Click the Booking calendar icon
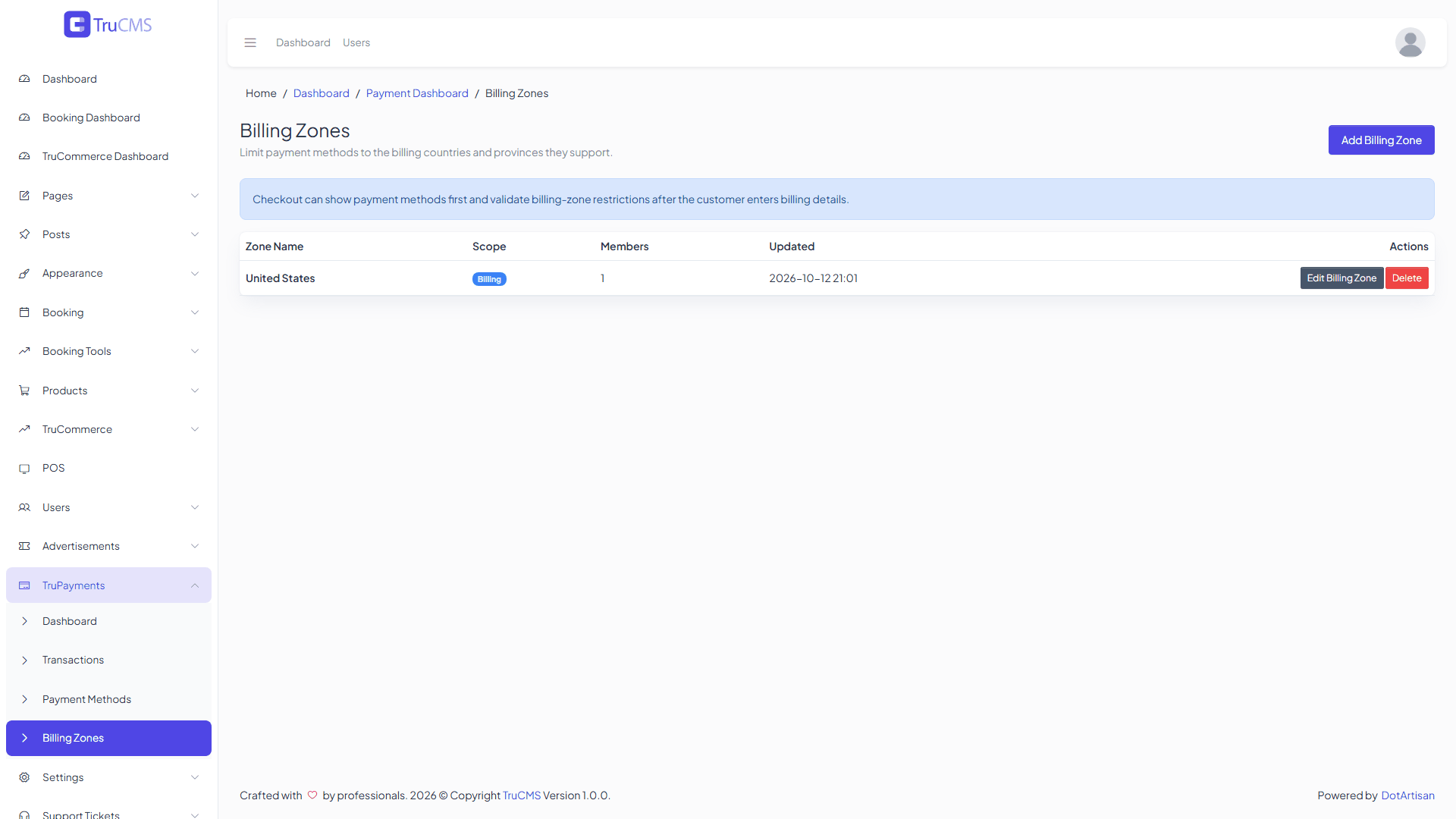This screenshot has width=1456, height=819. coord(24,312)
